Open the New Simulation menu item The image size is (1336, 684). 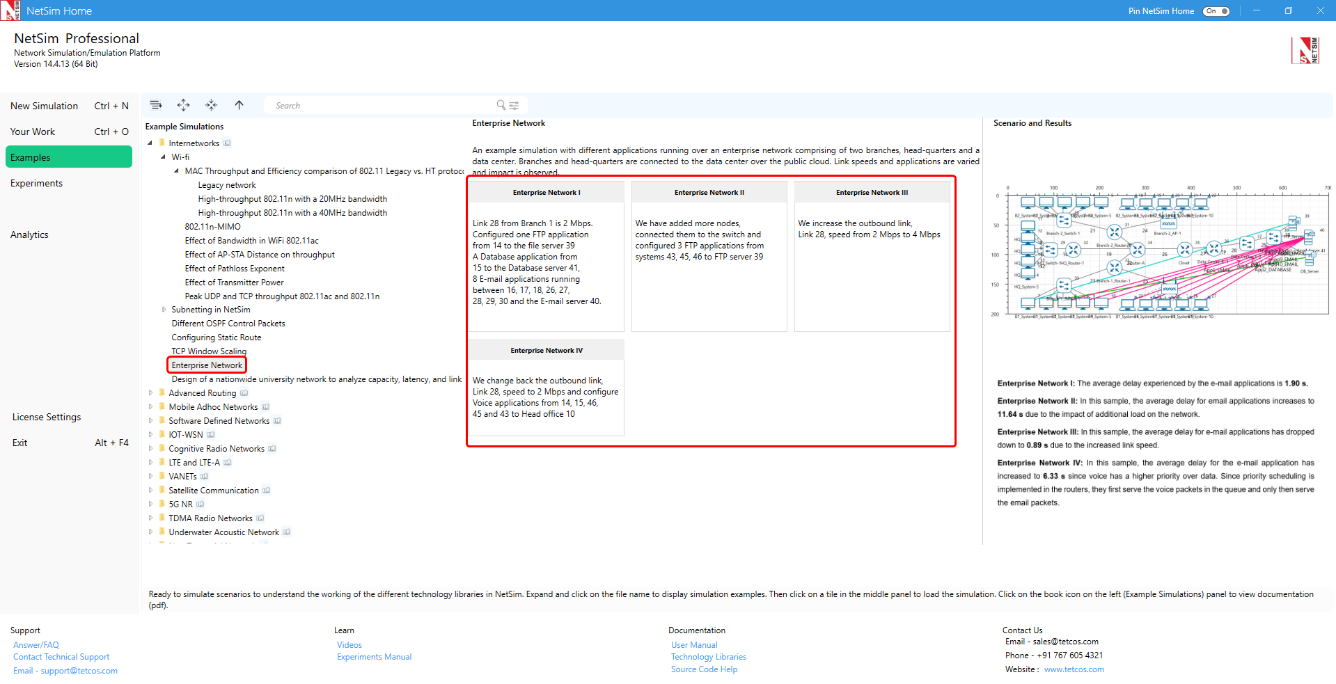tap(44, 106)
